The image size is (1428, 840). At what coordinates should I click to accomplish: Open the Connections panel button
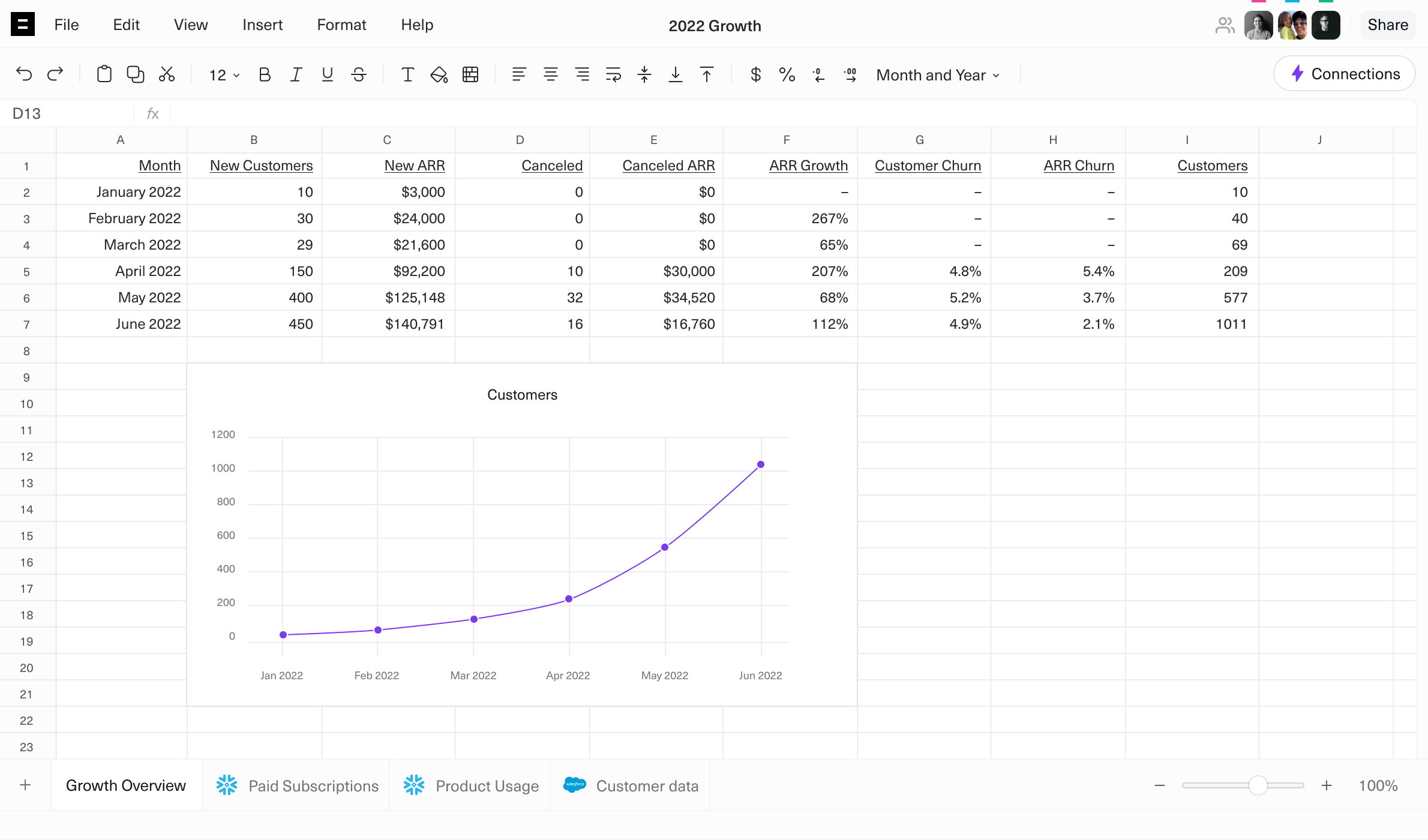(x=1345, y=74)
